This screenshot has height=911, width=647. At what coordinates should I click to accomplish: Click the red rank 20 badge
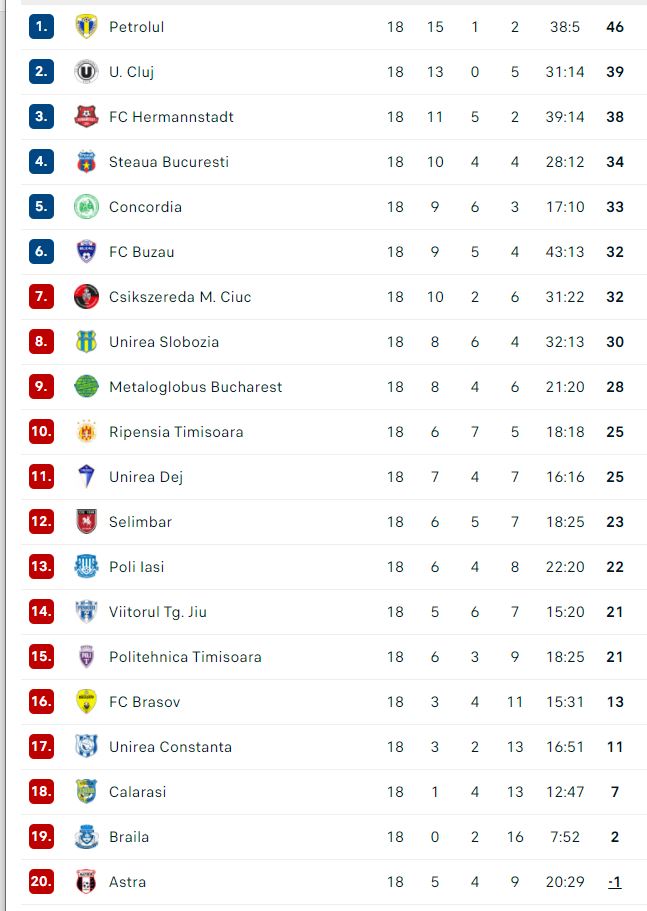pos(41,882)
